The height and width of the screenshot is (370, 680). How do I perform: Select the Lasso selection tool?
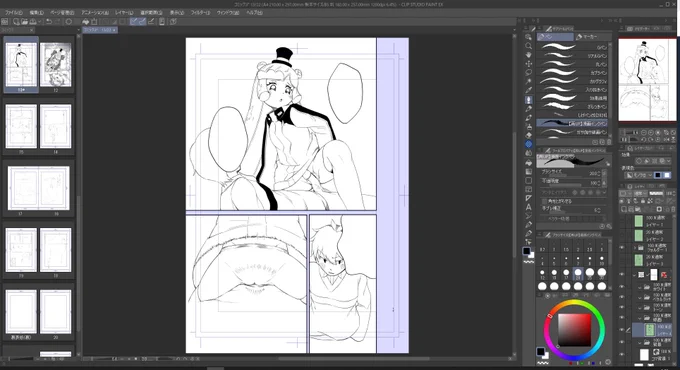(528, 72)
